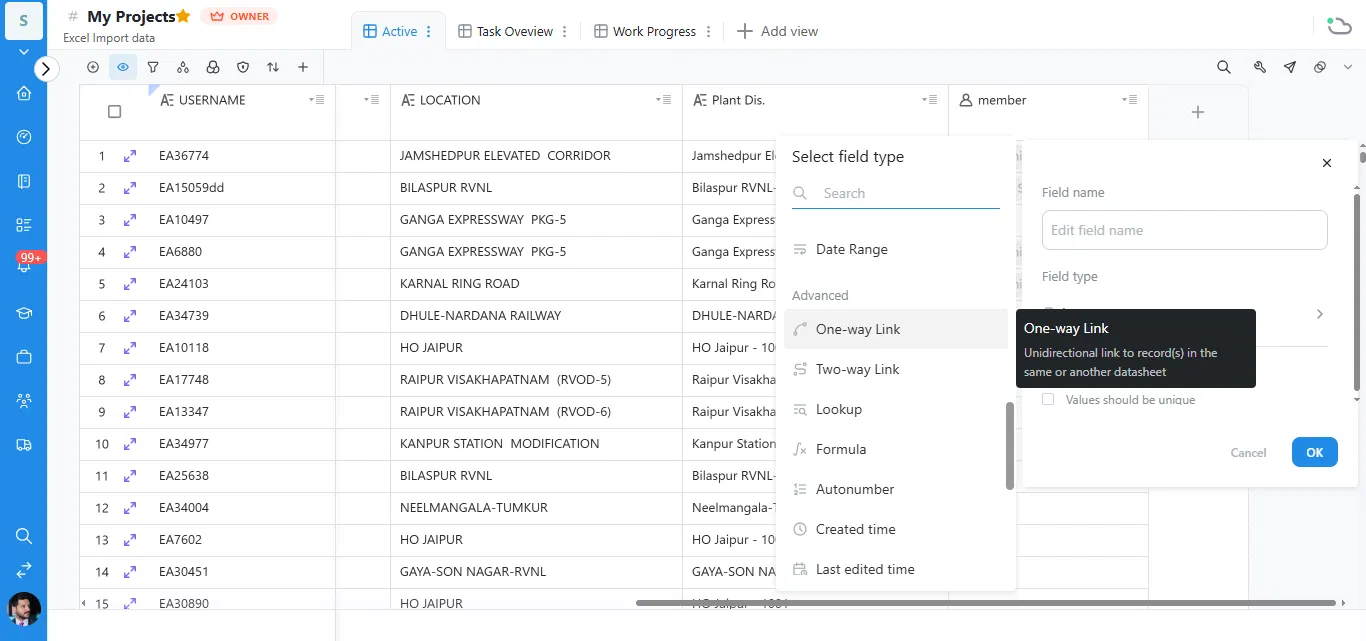Expand the chevron beside the toolbar rings icon
The image size is (1366, 641).
coord(1346,67)
